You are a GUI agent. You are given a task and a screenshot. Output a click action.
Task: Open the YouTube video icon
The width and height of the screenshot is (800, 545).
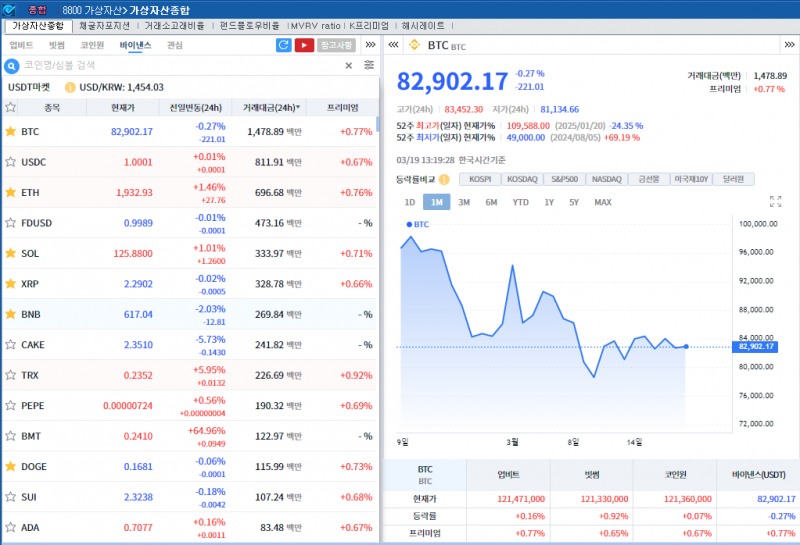(304, 45)
